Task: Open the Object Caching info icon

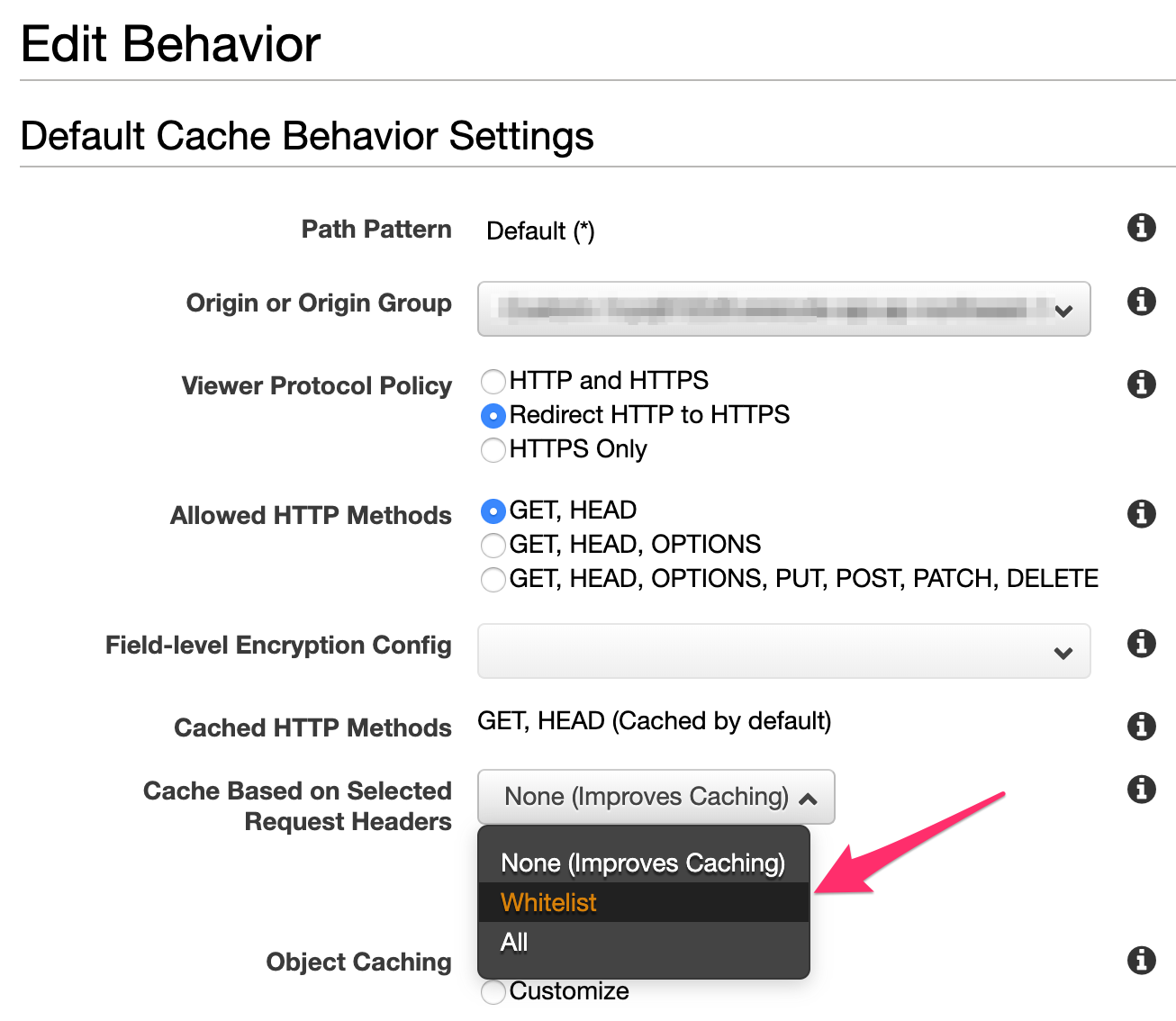Action: coord(1141,961)
